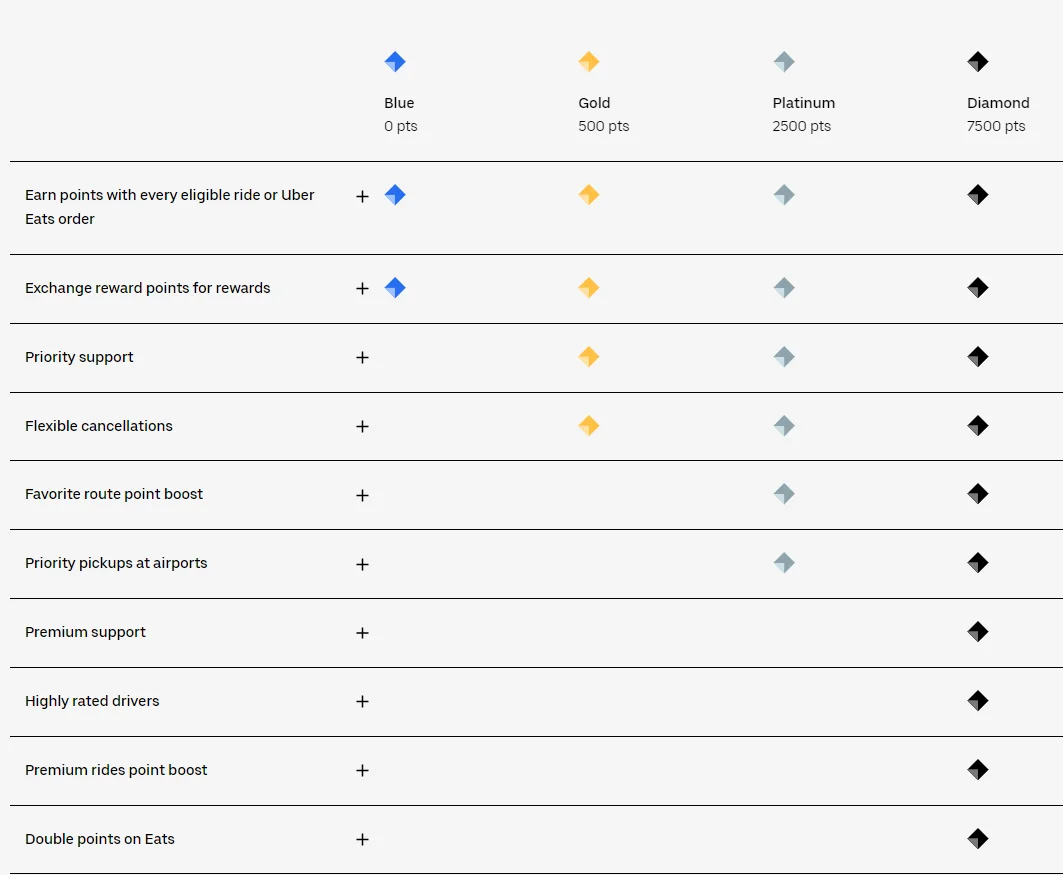This screenshot has width=1063, height=875.
Task: Click the Diamond icon in Premium support row
Action: [x=978, y=631]
